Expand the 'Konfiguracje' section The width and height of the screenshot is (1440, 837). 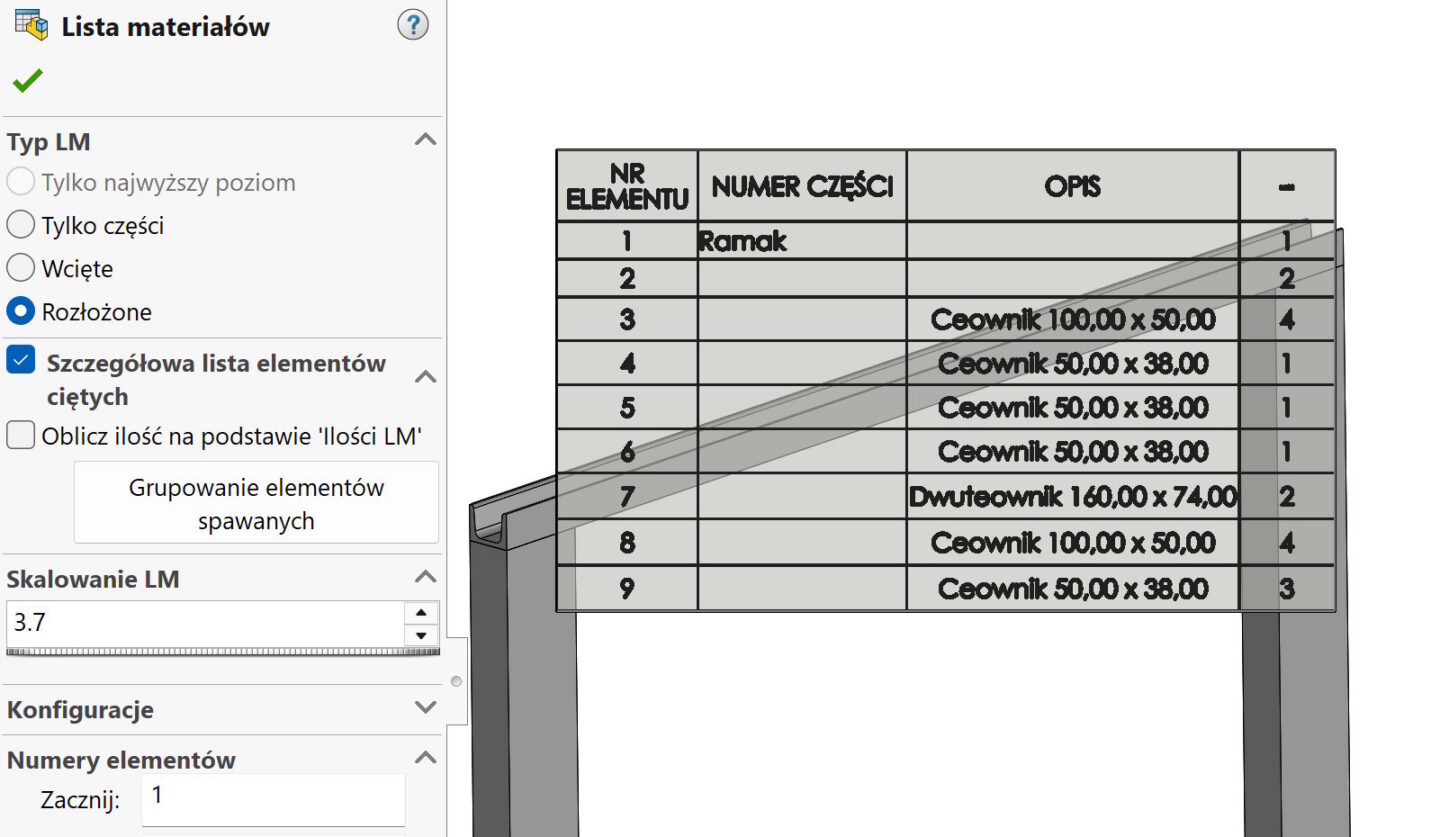coord(425,708)
